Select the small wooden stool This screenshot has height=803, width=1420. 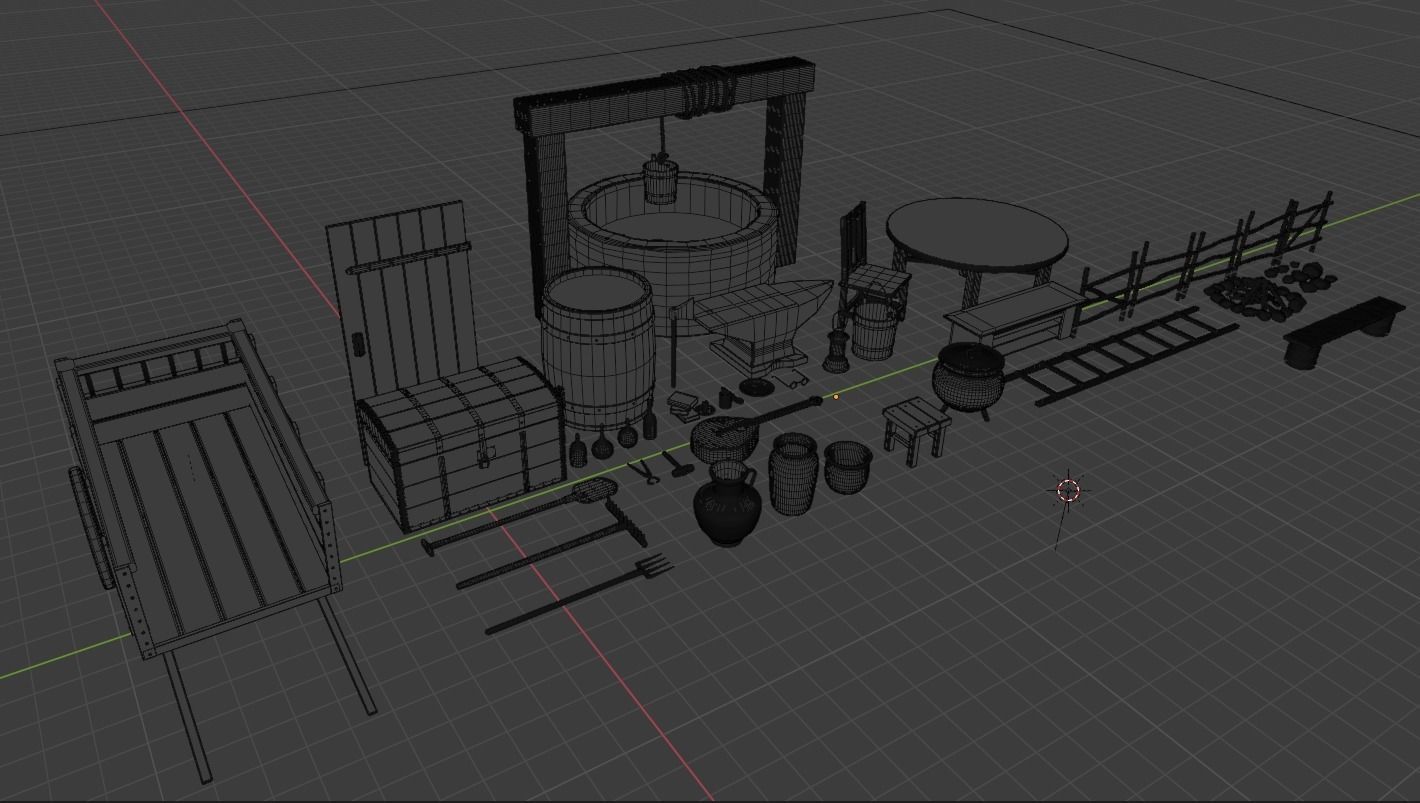916,430
